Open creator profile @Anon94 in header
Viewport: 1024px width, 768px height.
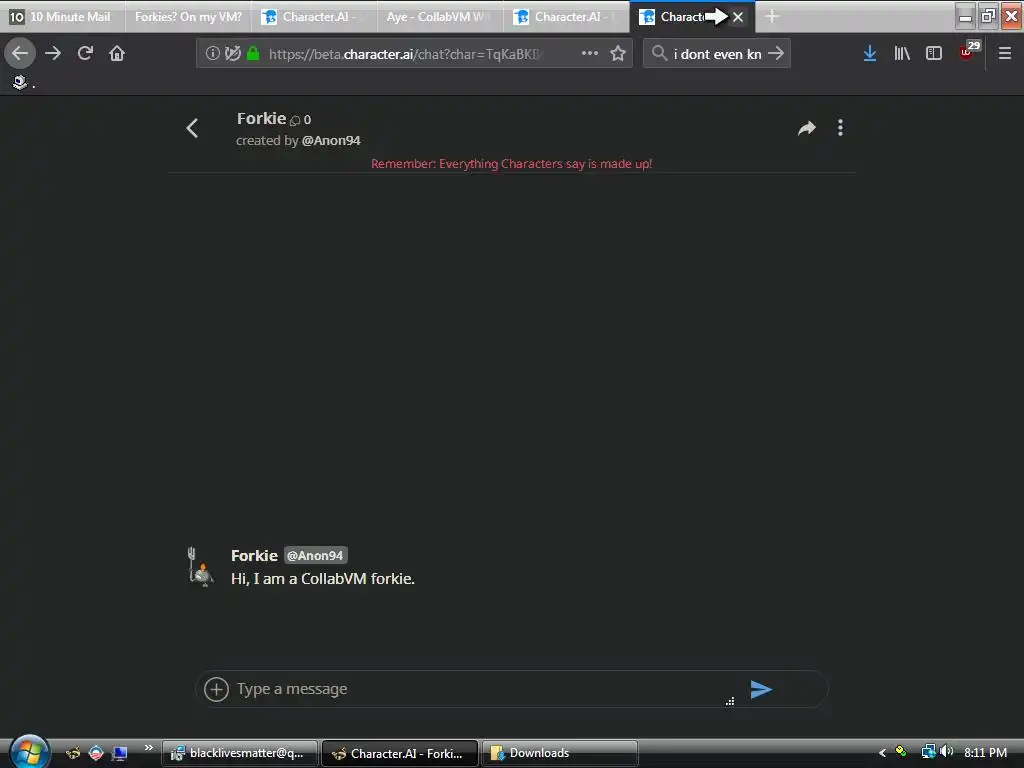point(331,140)
